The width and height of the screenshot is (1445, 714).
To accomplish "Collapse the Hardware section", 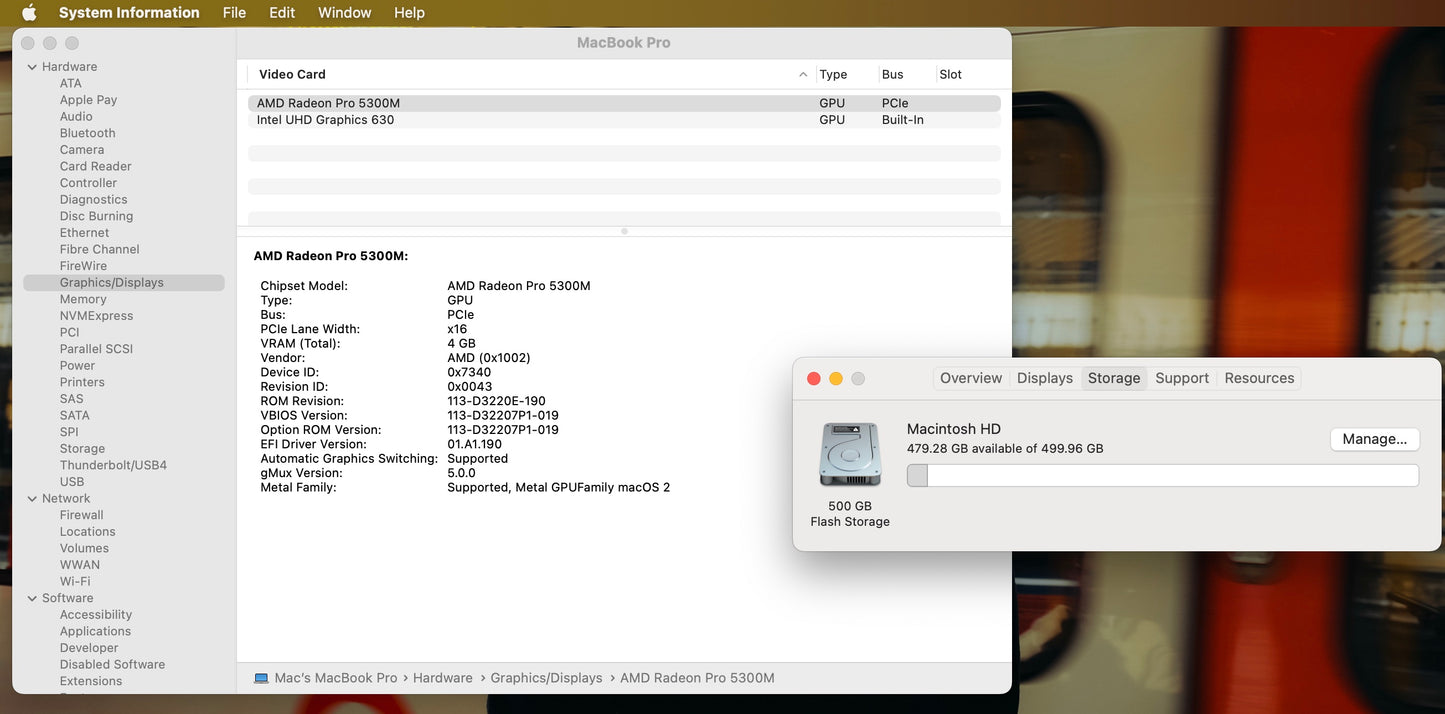I will pos(32,67).
